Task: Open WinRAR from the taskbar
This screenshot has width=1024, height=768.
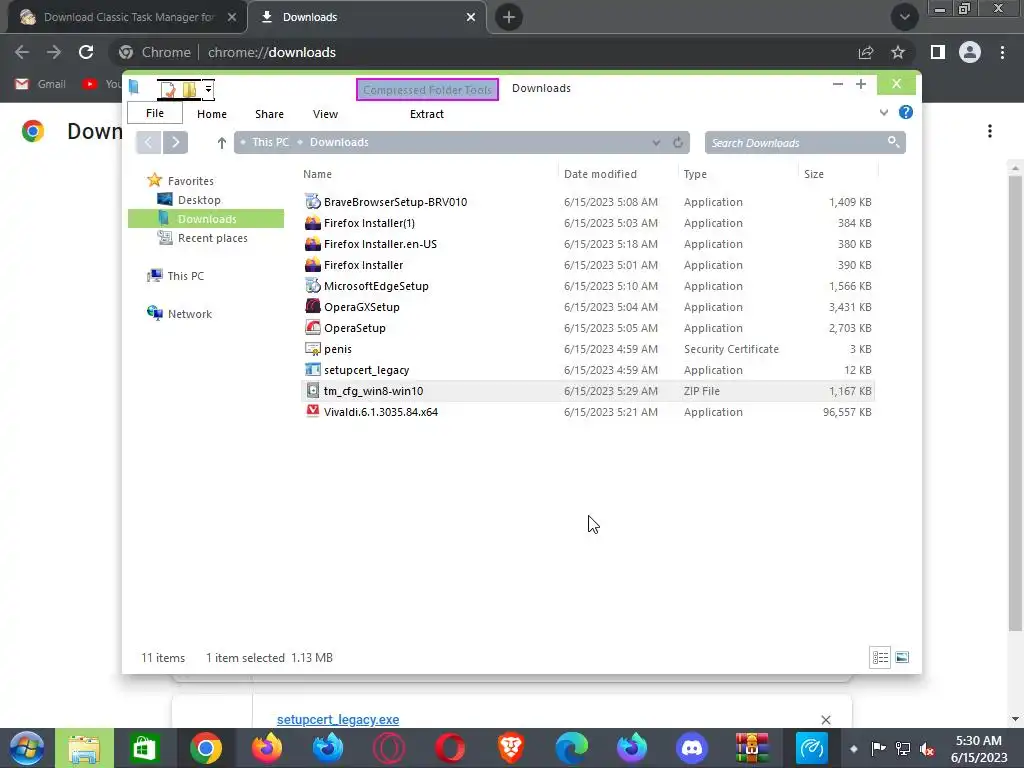Action: (752, 748)
